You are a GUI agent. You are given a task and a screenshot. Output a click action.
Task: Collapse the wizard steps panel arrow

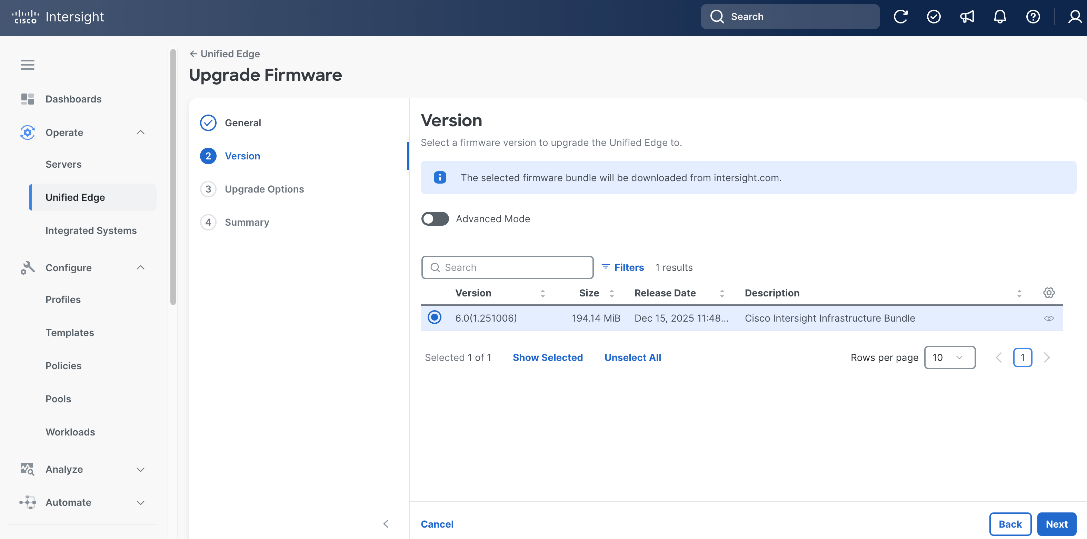coord(386,524)
